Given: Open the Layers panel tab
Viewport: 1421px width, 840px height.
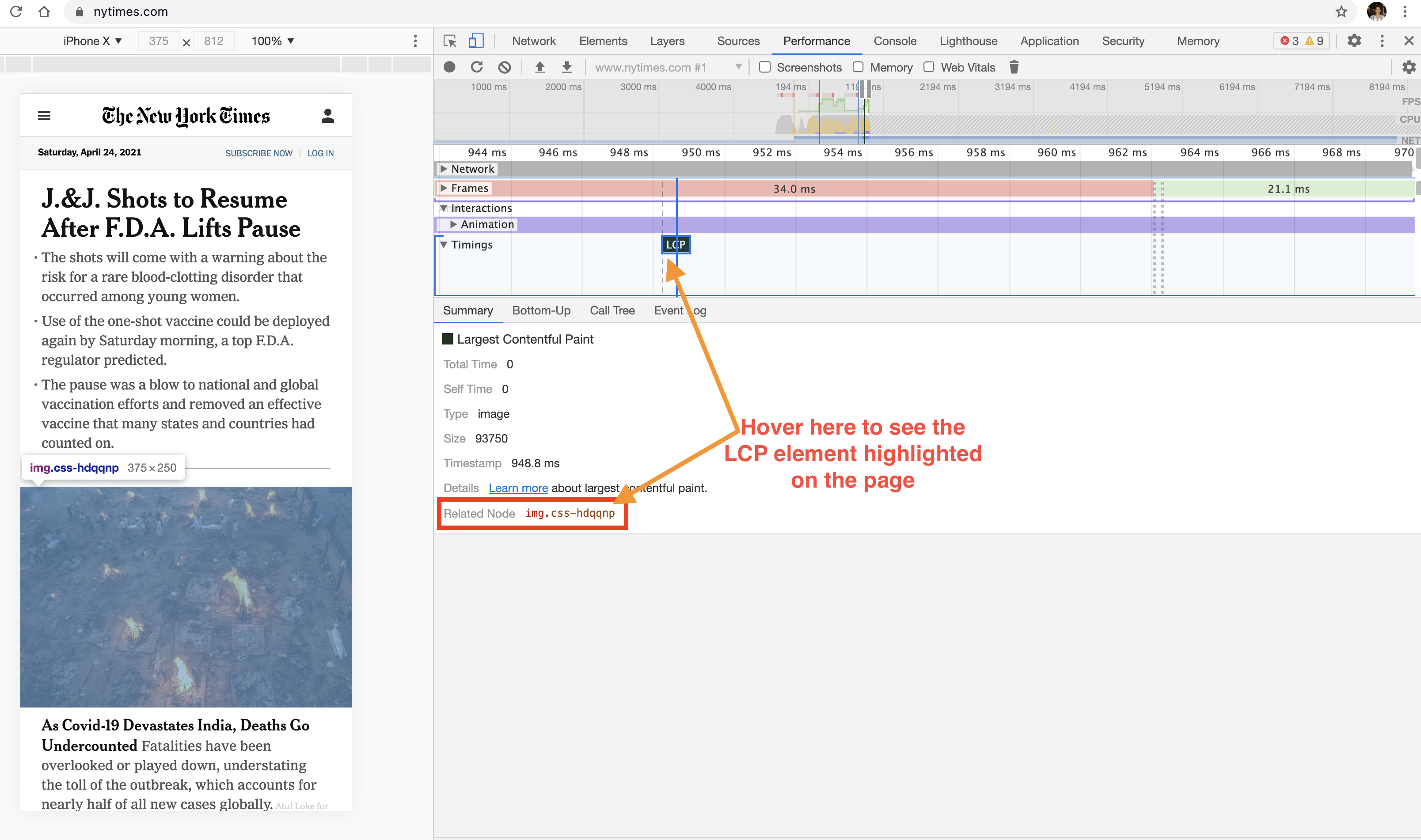Looking at the screenshot, I should pyautogui.click(x=667, y=41).
